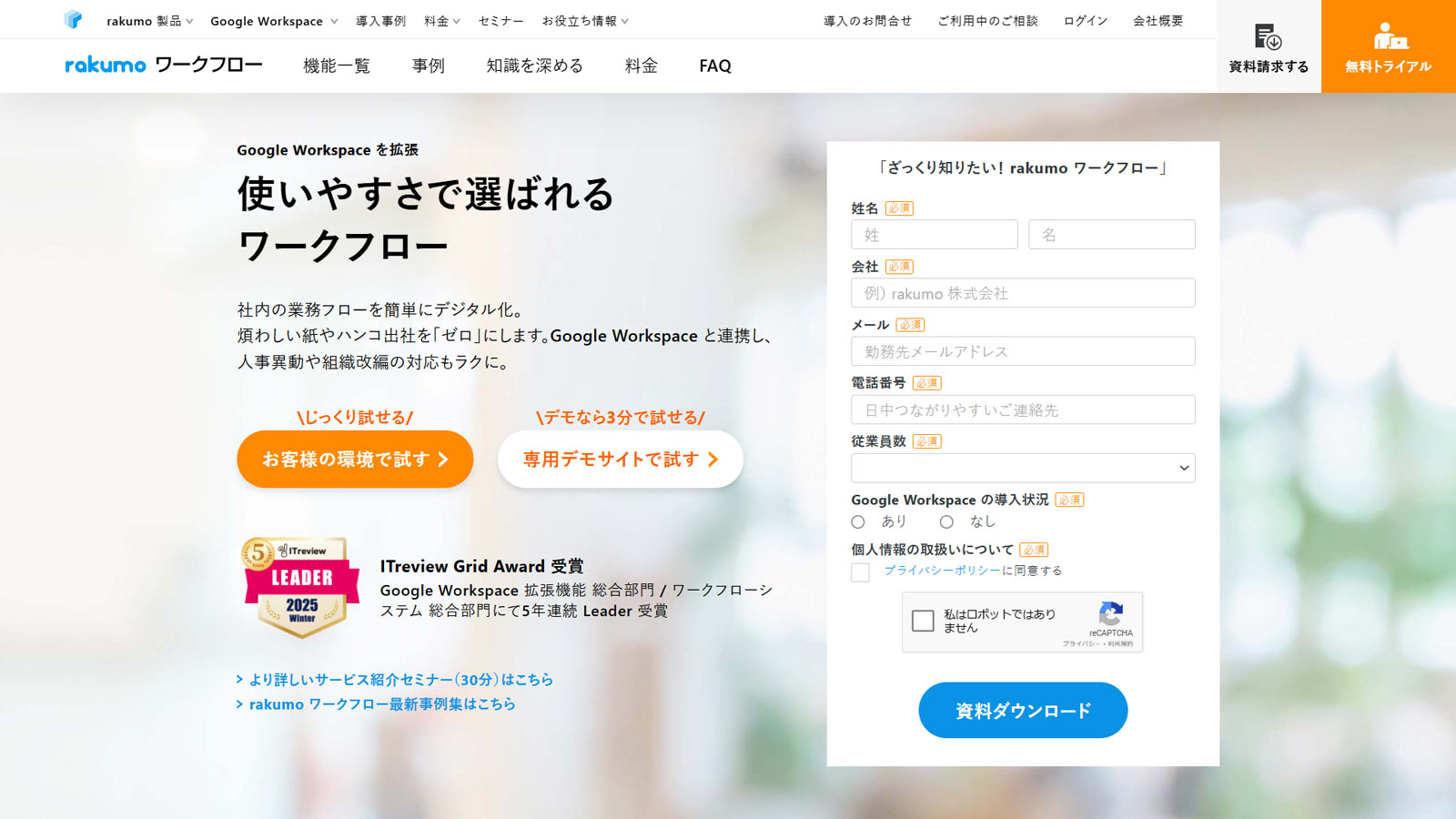
Task: Click the お客様の環境で試す button
Action: click(x=355, y=460)
